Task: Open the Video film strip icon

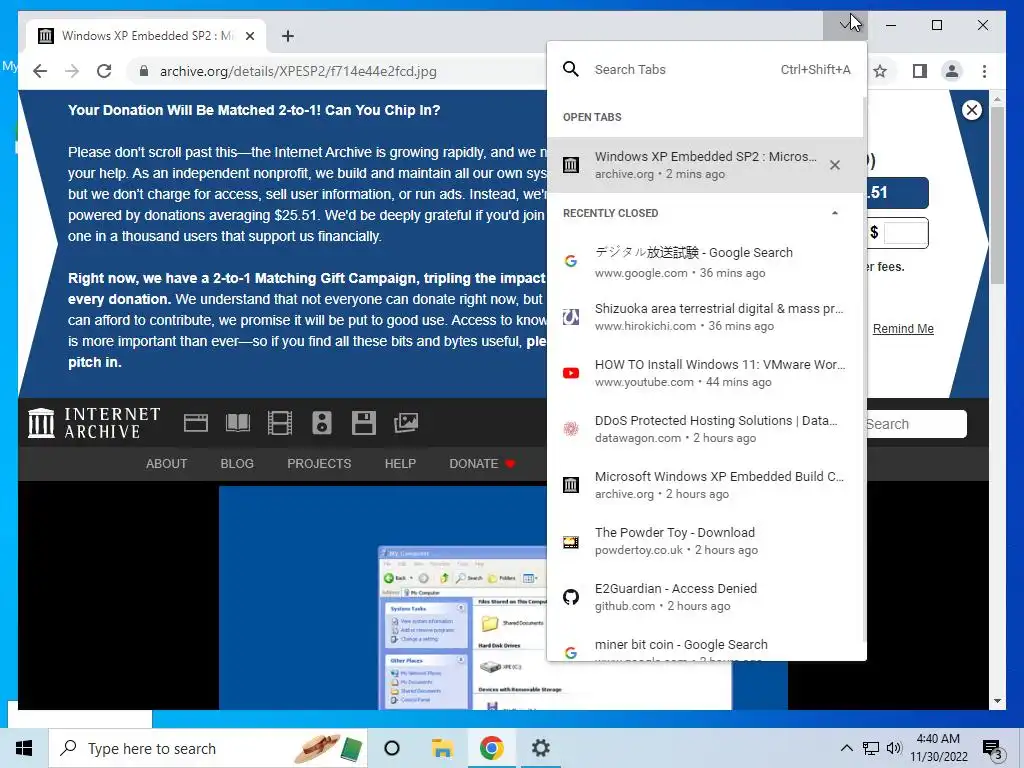Action: [x=280, y=423]
